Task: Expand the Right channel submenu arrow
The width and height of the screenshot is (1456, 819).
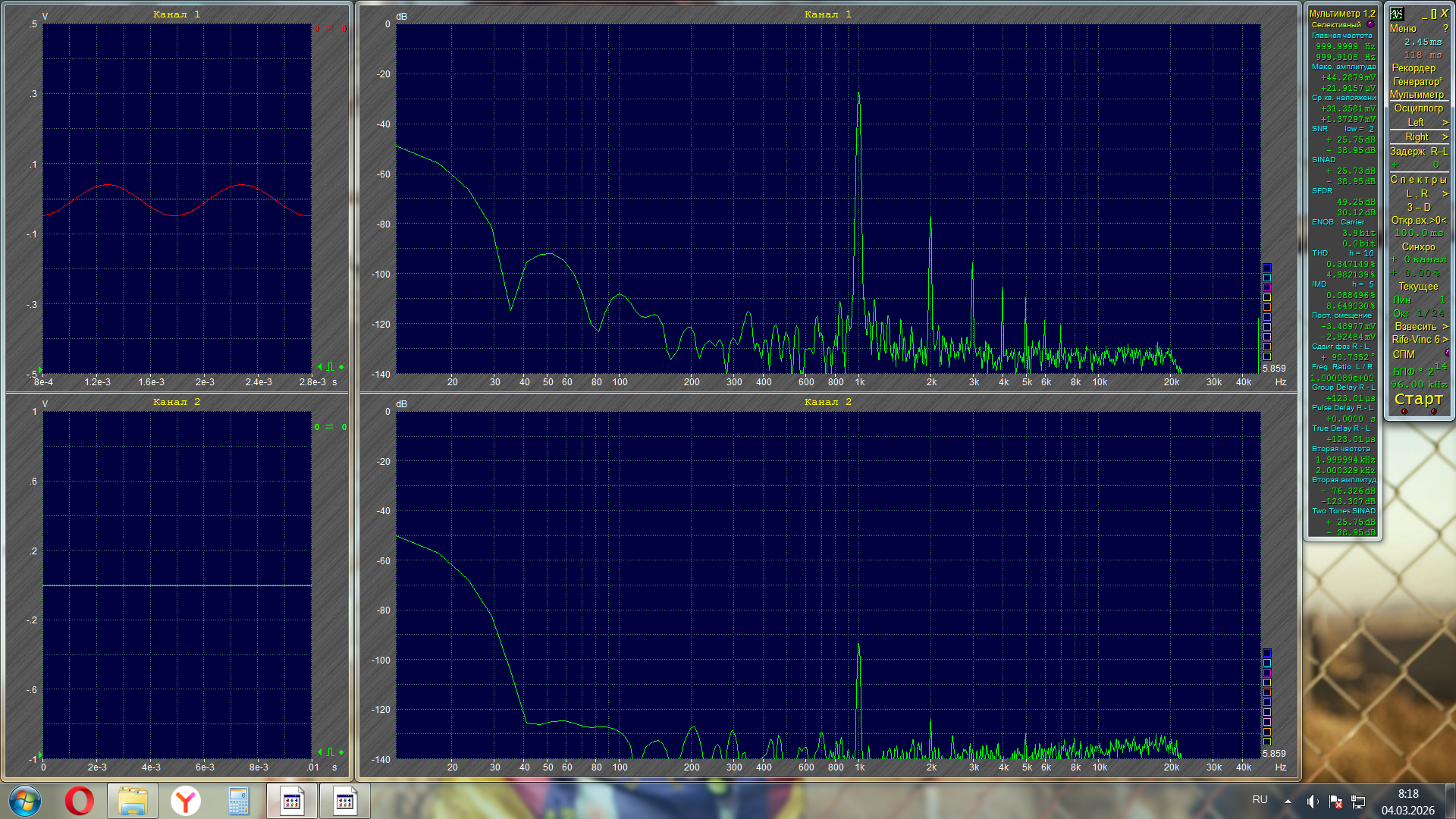Action: click(1445, 136)
